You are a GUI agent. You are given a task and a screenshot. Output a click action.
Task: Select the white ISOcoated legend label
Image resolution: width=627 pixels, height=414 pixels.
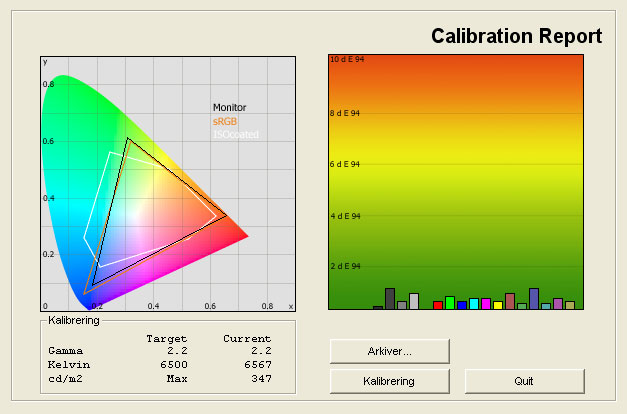coord(233,134)
